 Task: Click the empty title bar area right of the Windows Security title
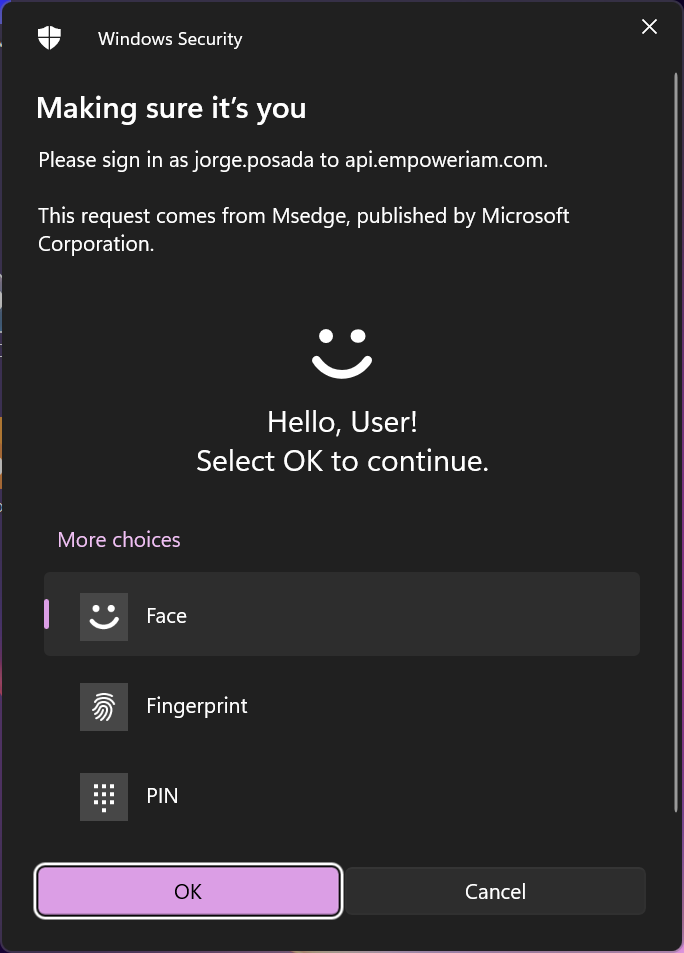pos(430,40)
